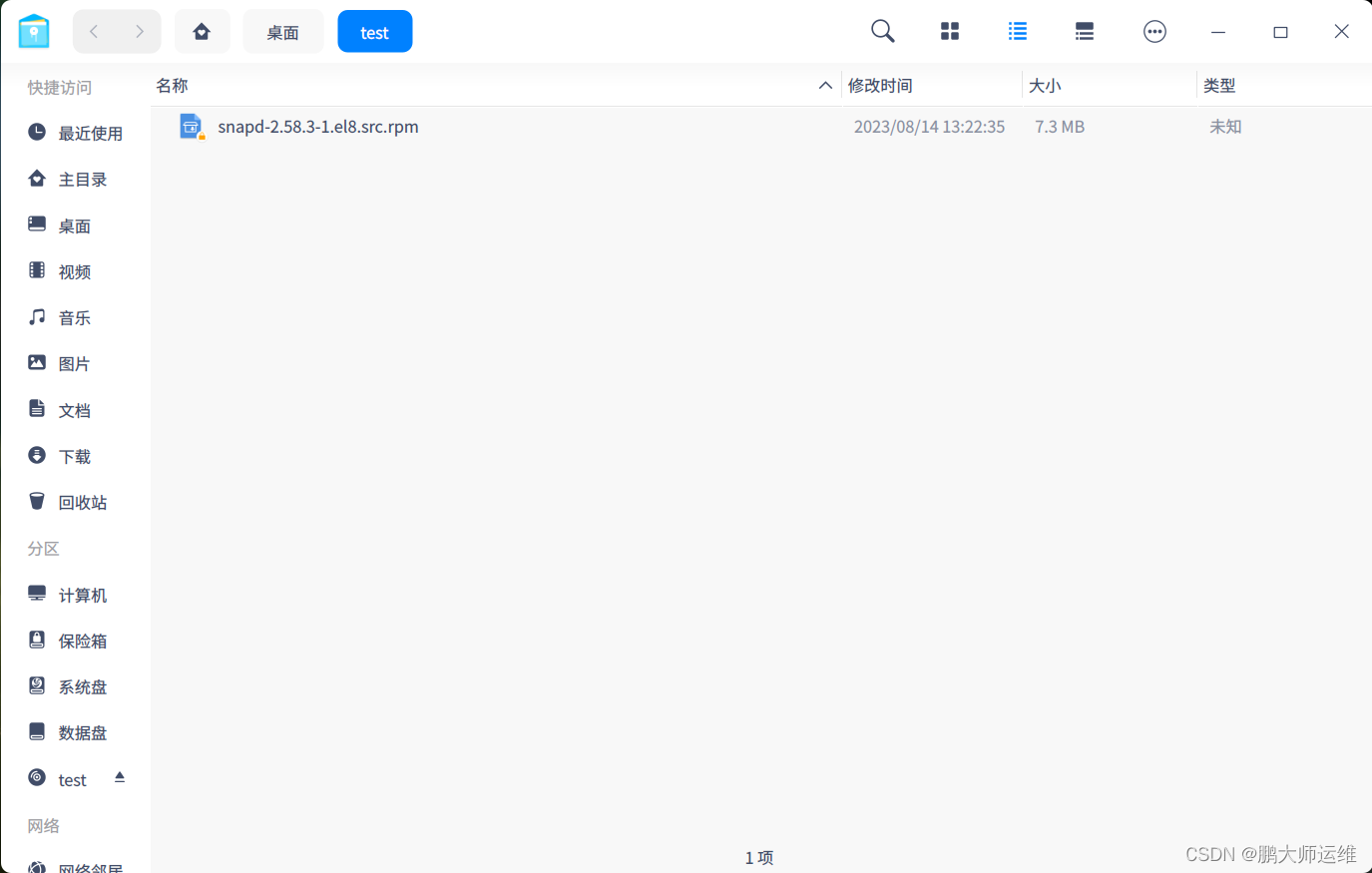Eject the test disk using the eject icon
Screen dimensions: 1372x873
click(x=119, y=778)
